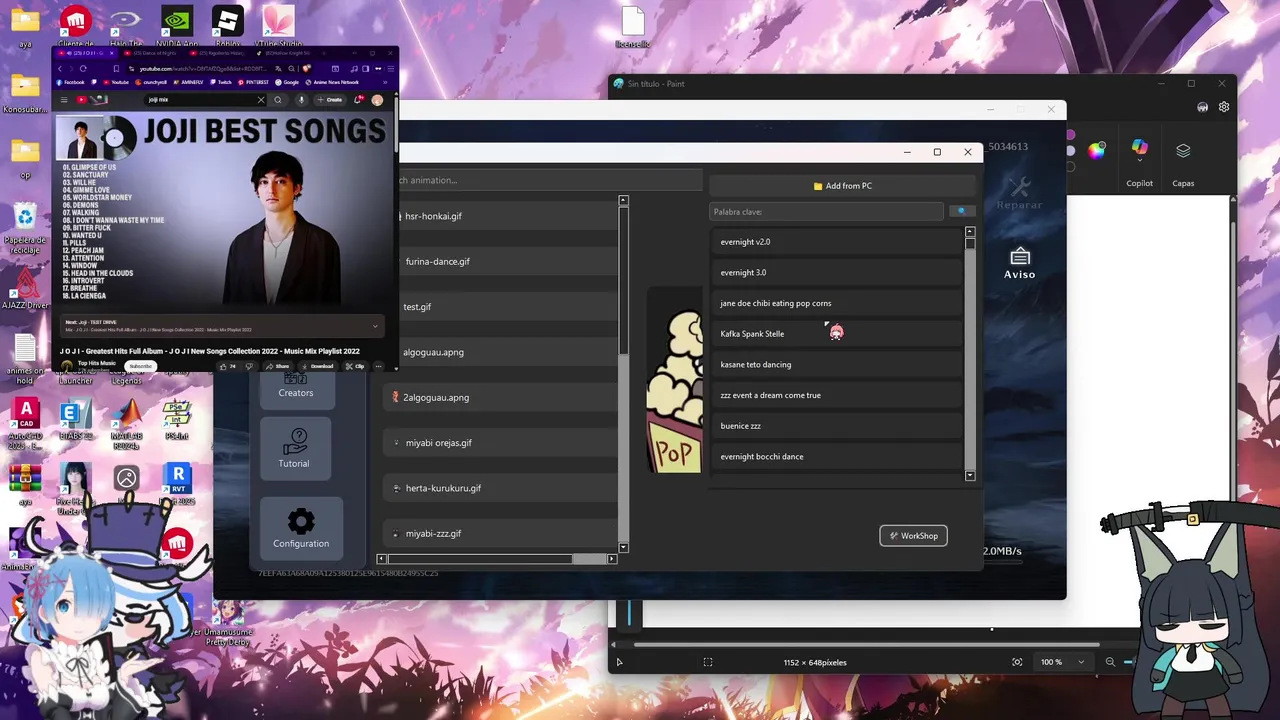Open the Crunchyroll bookmark
1280x720 pixels.
[151, 82]
